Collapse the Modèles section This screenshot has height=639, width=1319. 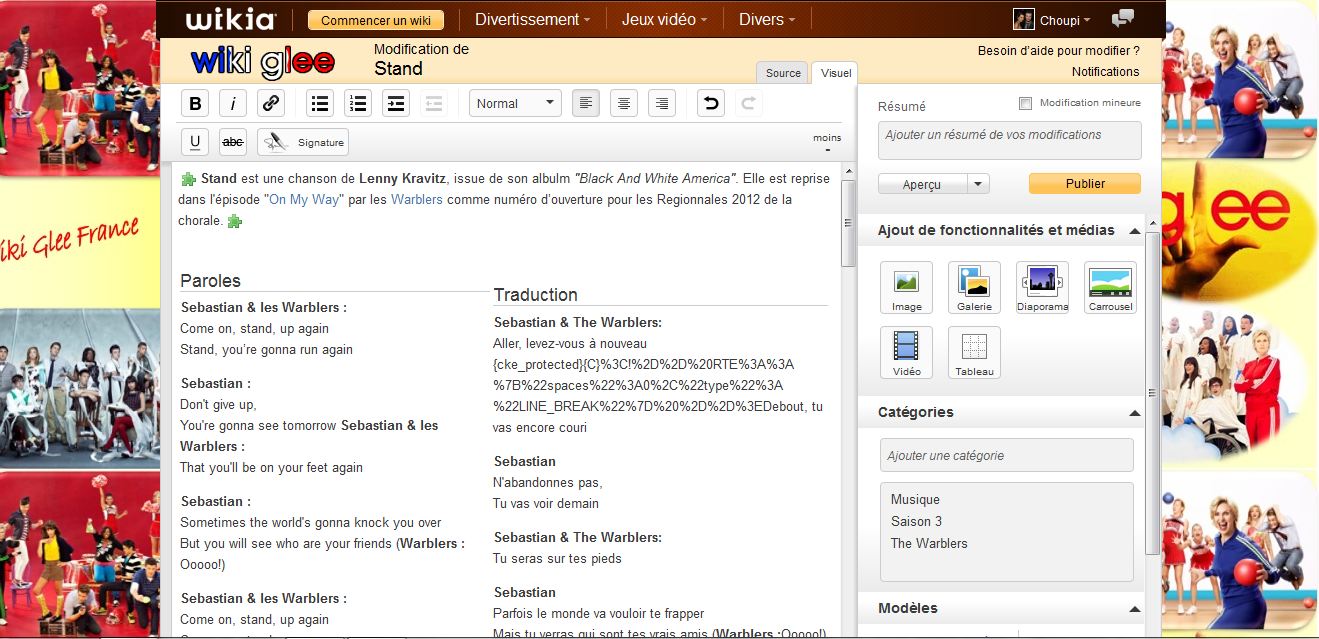(x=1134, y=609)
